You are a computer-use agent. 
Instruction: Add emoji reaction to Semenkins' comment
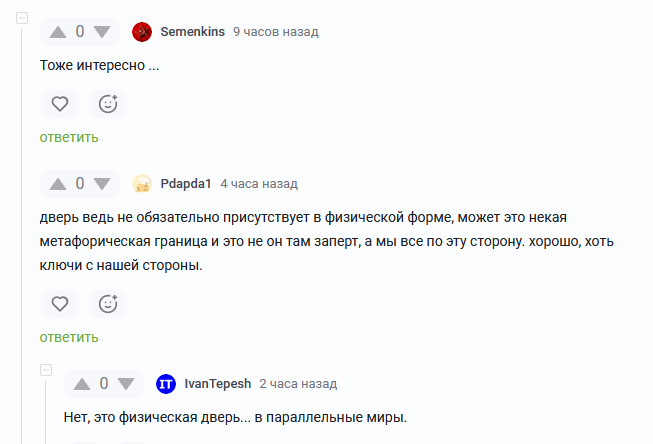tap(108, 103)
